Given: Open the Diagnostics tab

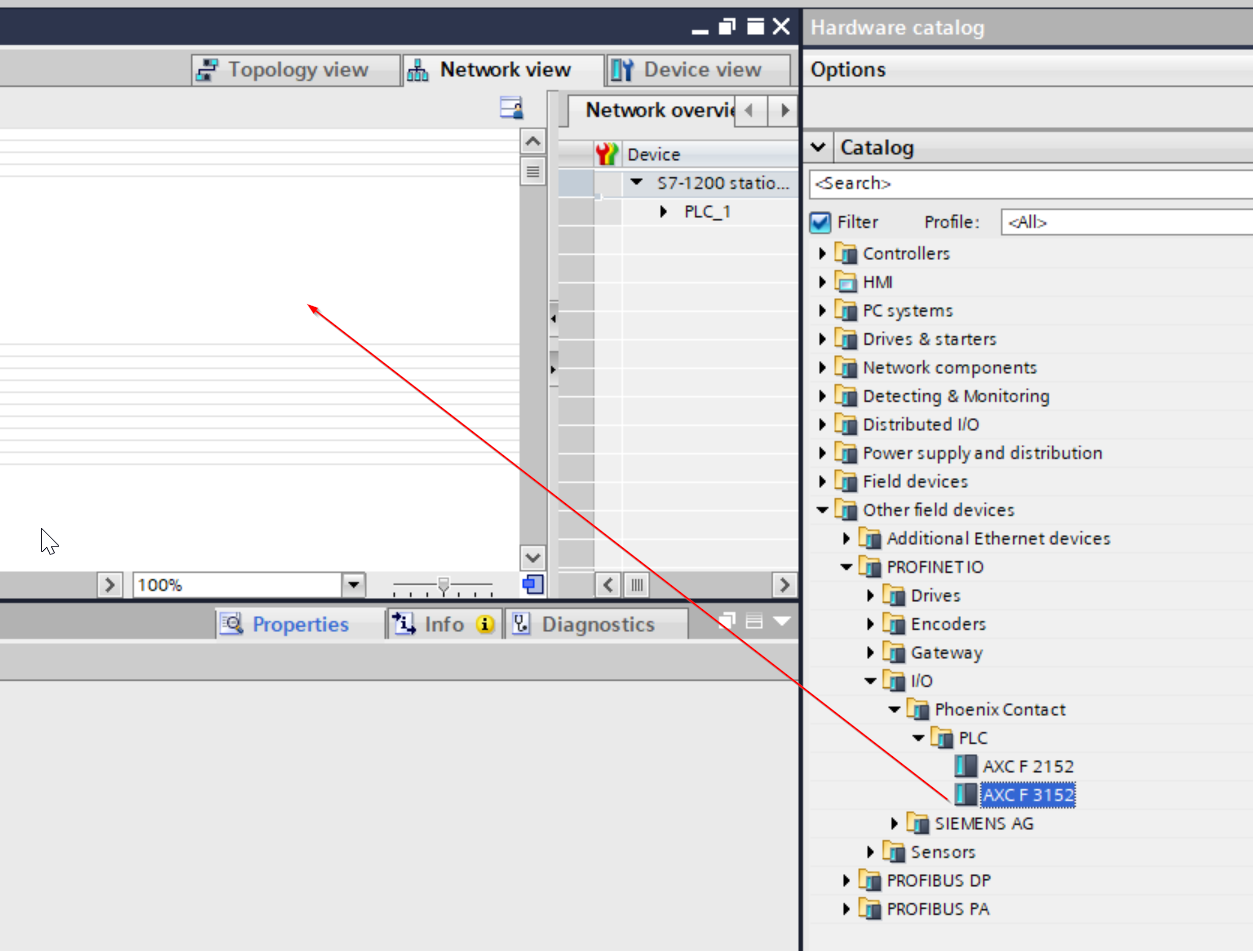Looking at the screenshot, I should coord(597,624).
